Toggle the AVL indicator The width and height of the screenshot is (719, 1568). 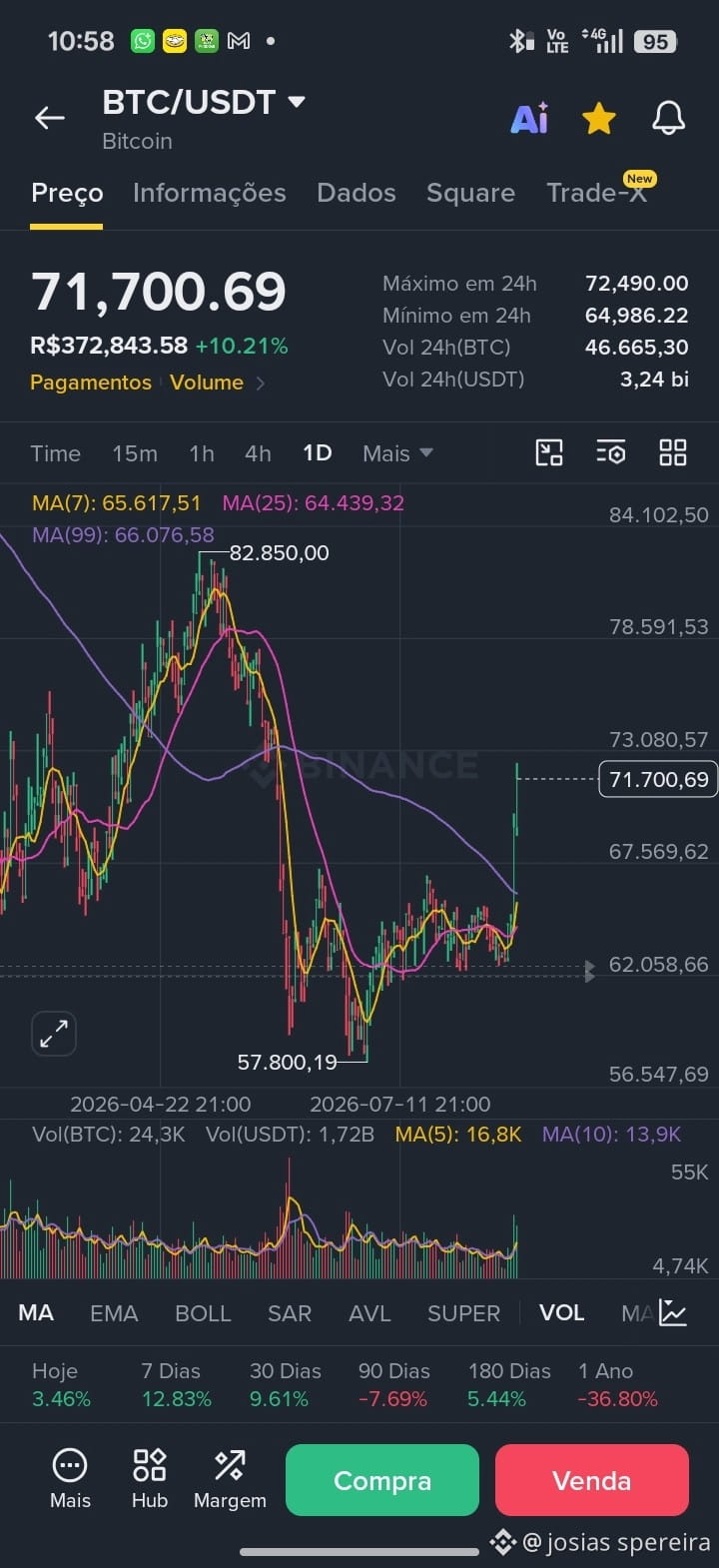[x=369, y=1313]
